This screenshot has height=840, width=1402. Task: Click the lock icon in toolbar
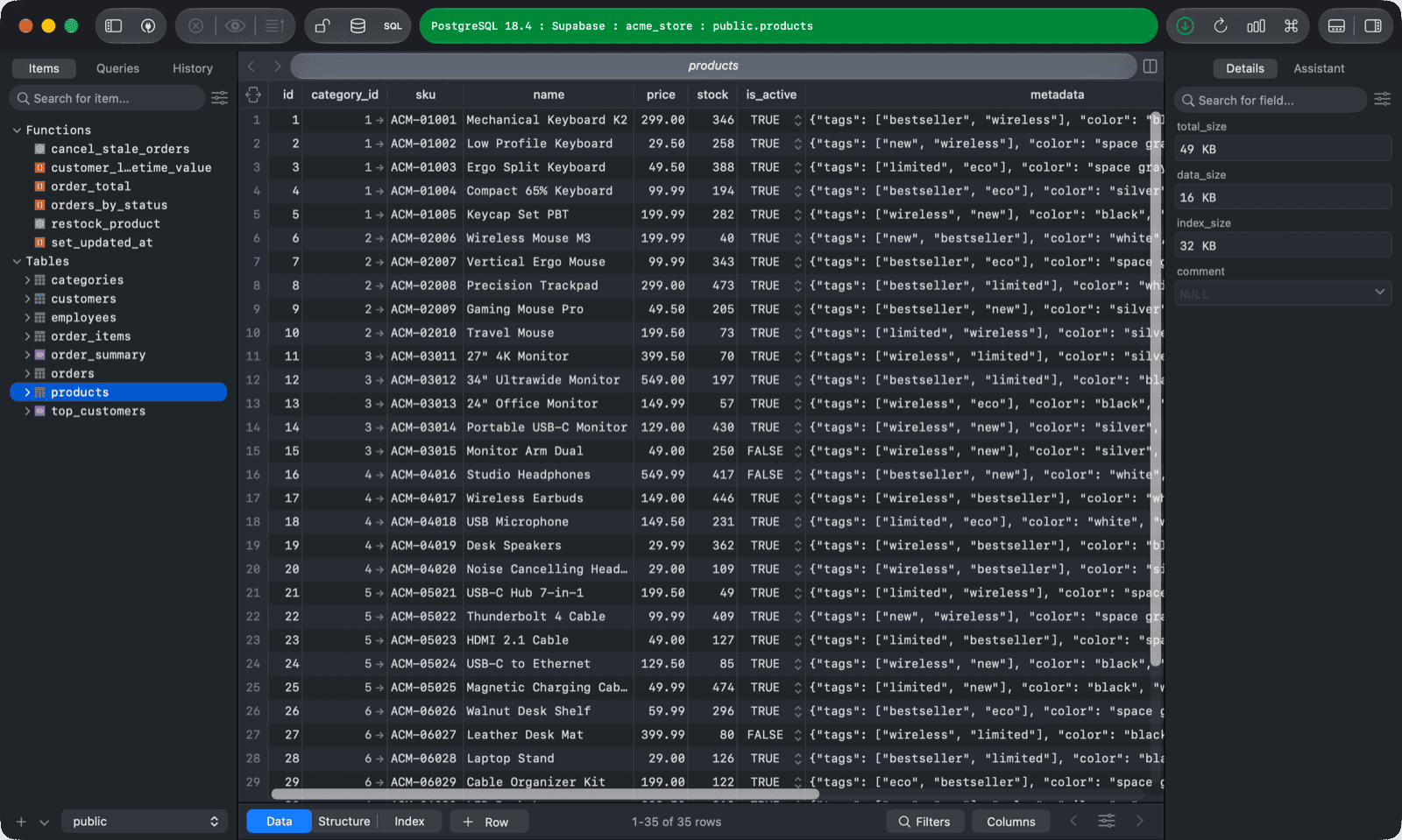[x=322, y=26]
